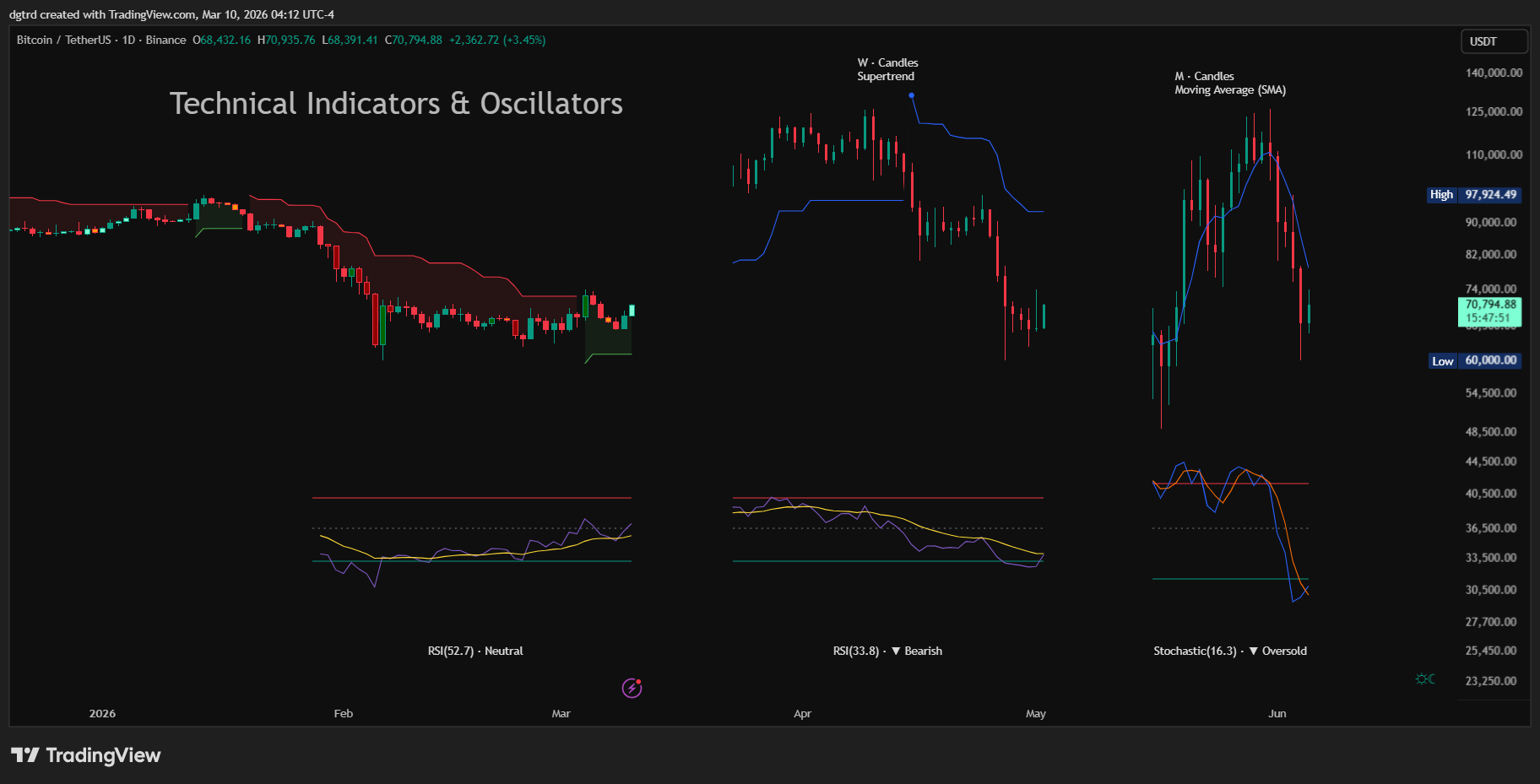
Task: Click the 'Apr' date label on time axis
Action: [x=803, y=713]
